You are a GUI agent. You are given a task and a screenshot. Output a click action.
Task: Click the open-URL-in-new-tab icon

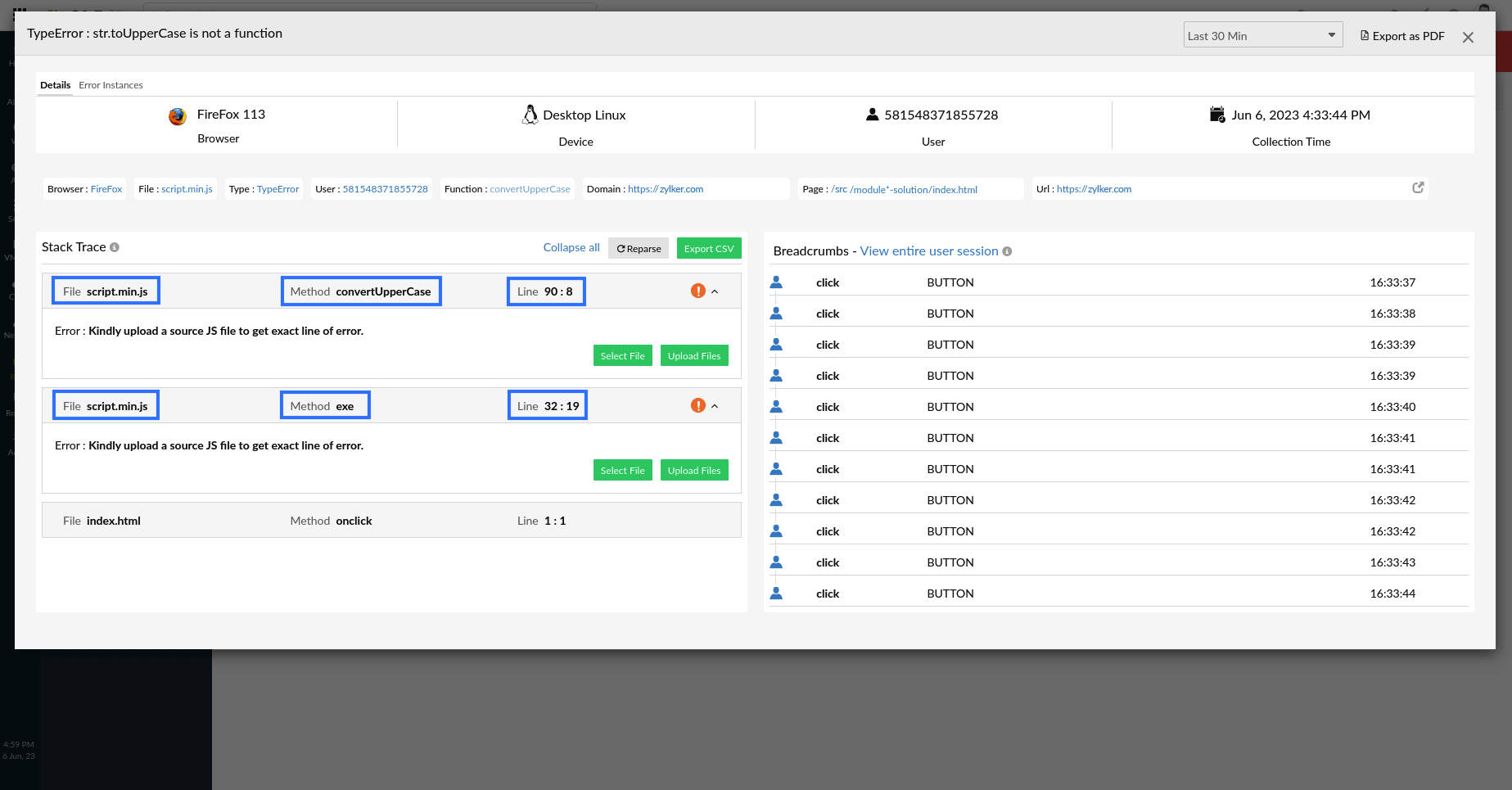[x=1418, y=187]
